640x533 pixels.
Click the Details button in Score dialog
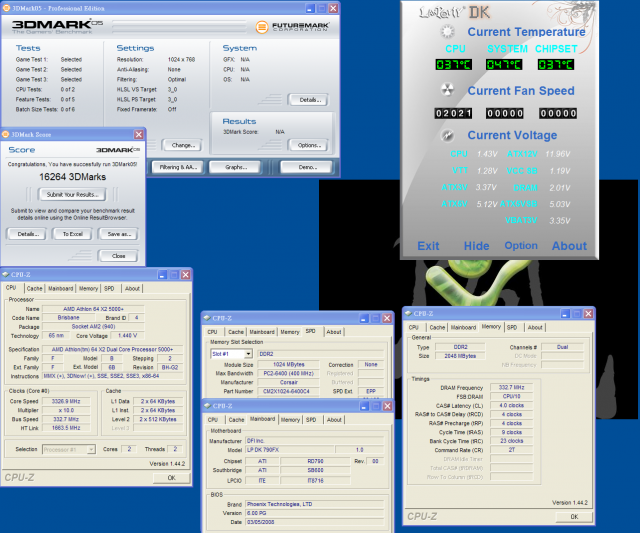pyautogui.click(x=28, y=234)
